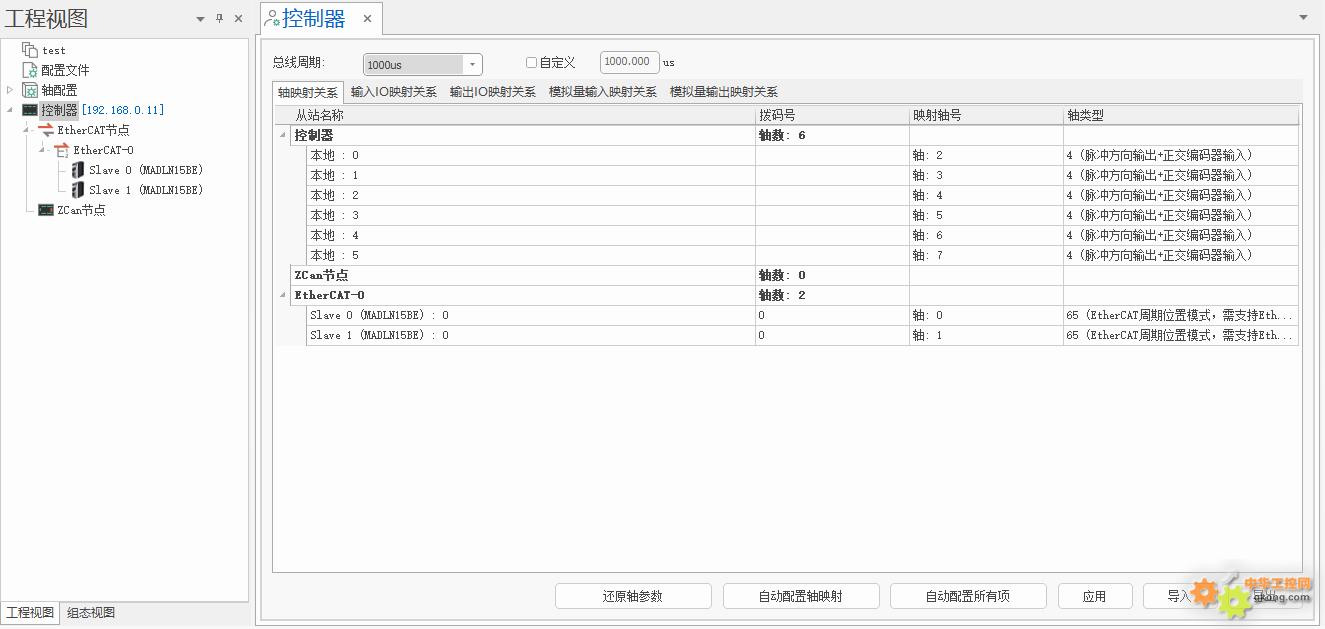Switch to 输入IO映射关系 tab
Screen dimensions: 1325x629
(x=393, y=92)
